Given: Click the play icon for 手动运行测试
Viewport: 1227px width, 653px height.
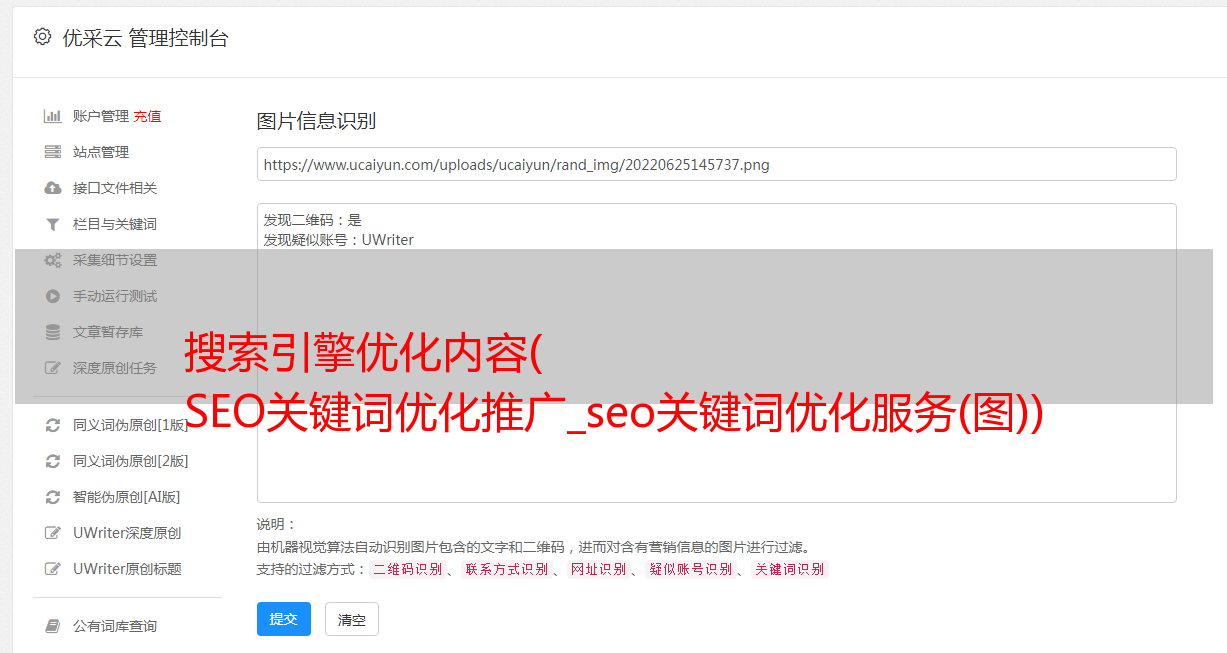Looking at the screenshot, I should tap(53, 296).
